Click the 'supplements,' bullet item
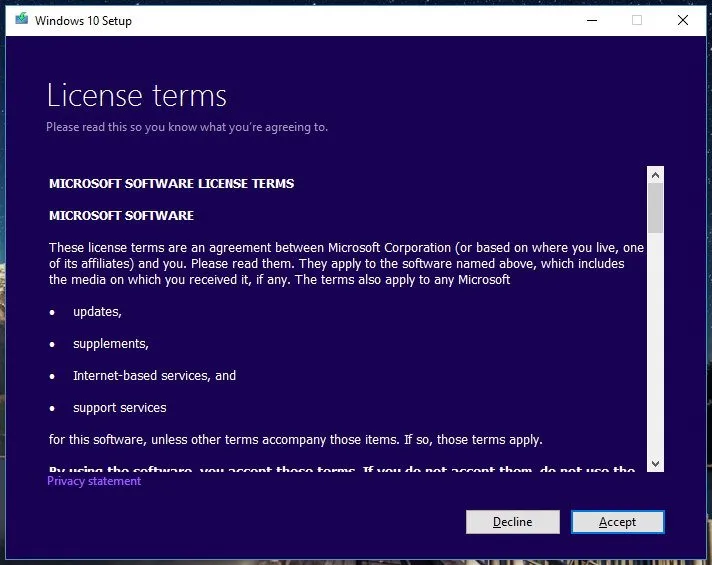 [x=111, y=344]
